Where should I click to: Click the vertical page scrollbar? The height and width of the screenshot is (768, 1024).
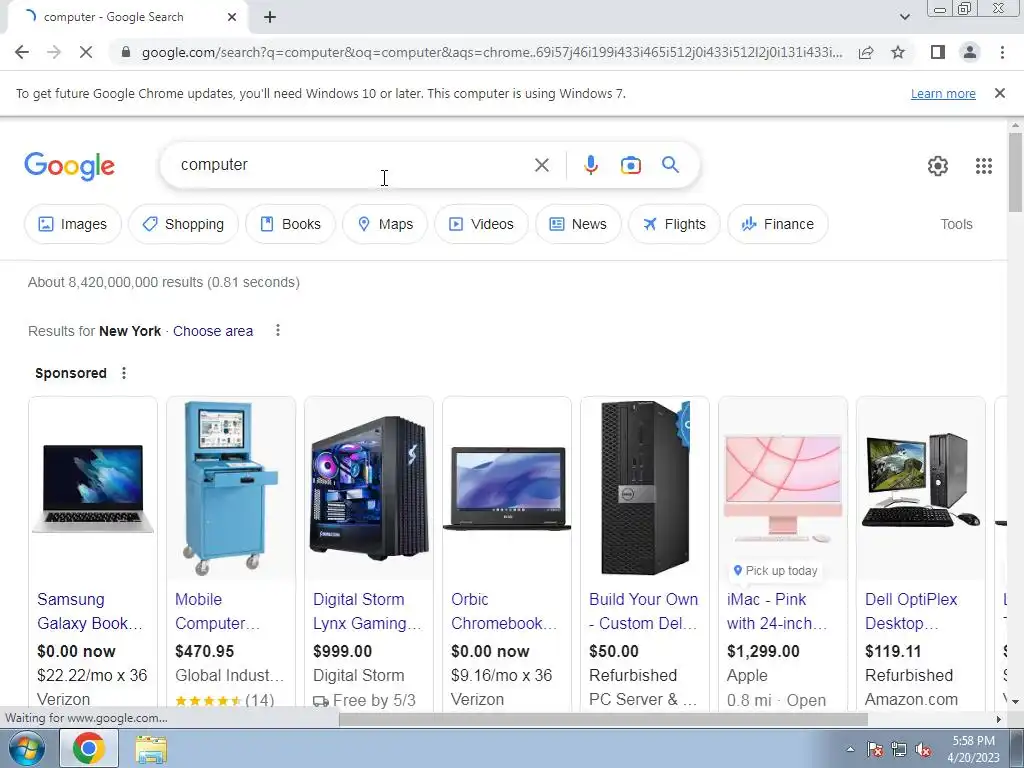(x=1015, y=172)
